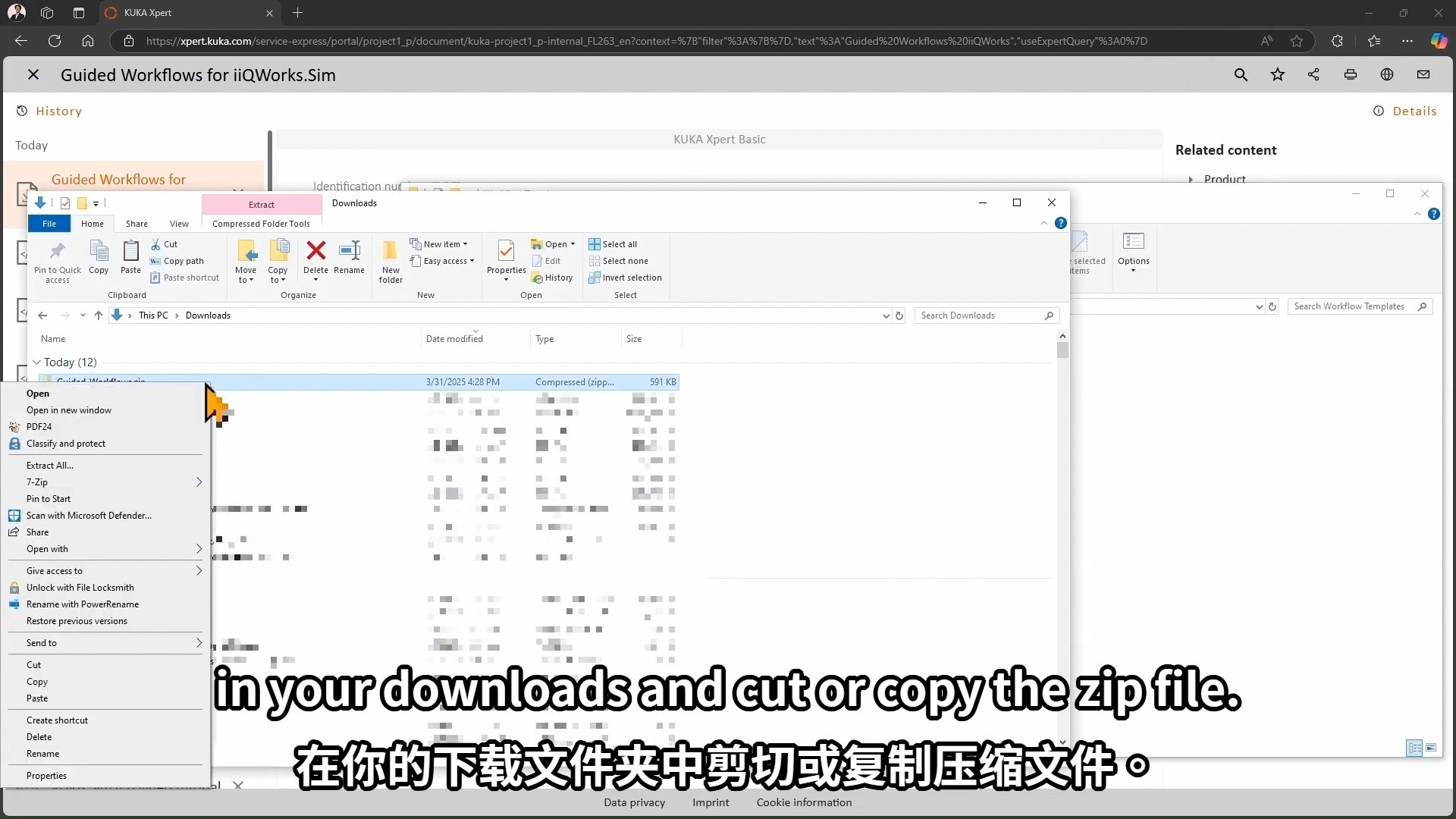
Task: Go up one folder level arrow
Action: [99, 315]
